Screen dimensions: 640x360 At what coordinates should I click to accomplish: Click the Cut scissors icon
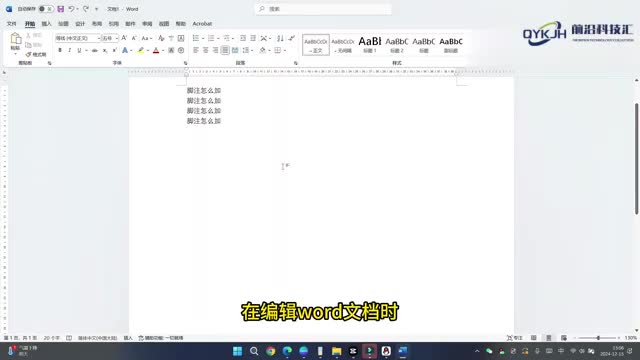28,36
